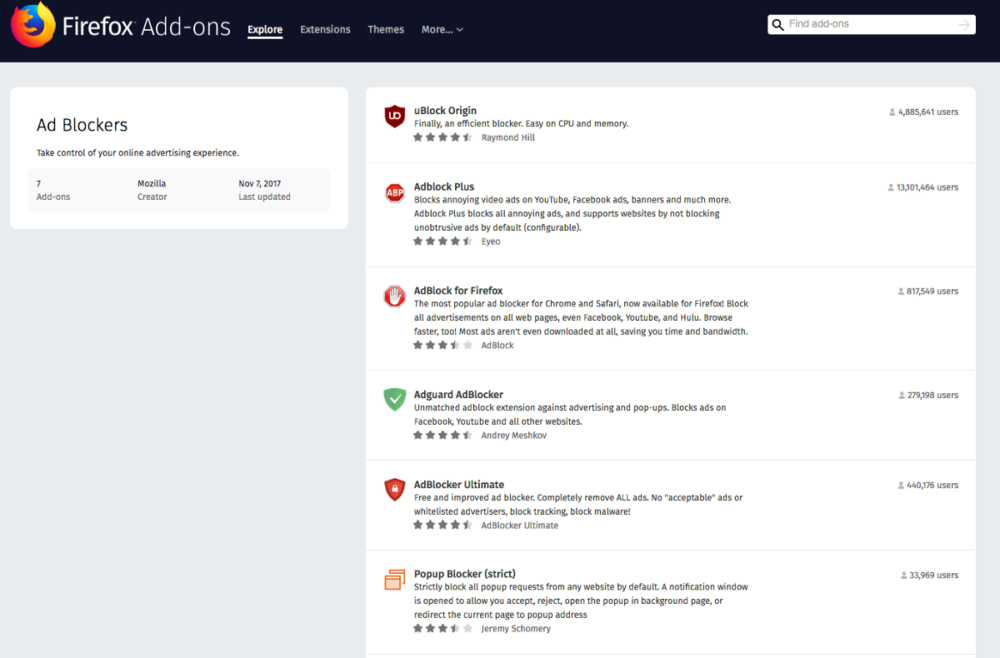Click the Adguard AdBlocker green shield icon
Image resolution: width=1000 pixels, height=658 pixels.
394,398
